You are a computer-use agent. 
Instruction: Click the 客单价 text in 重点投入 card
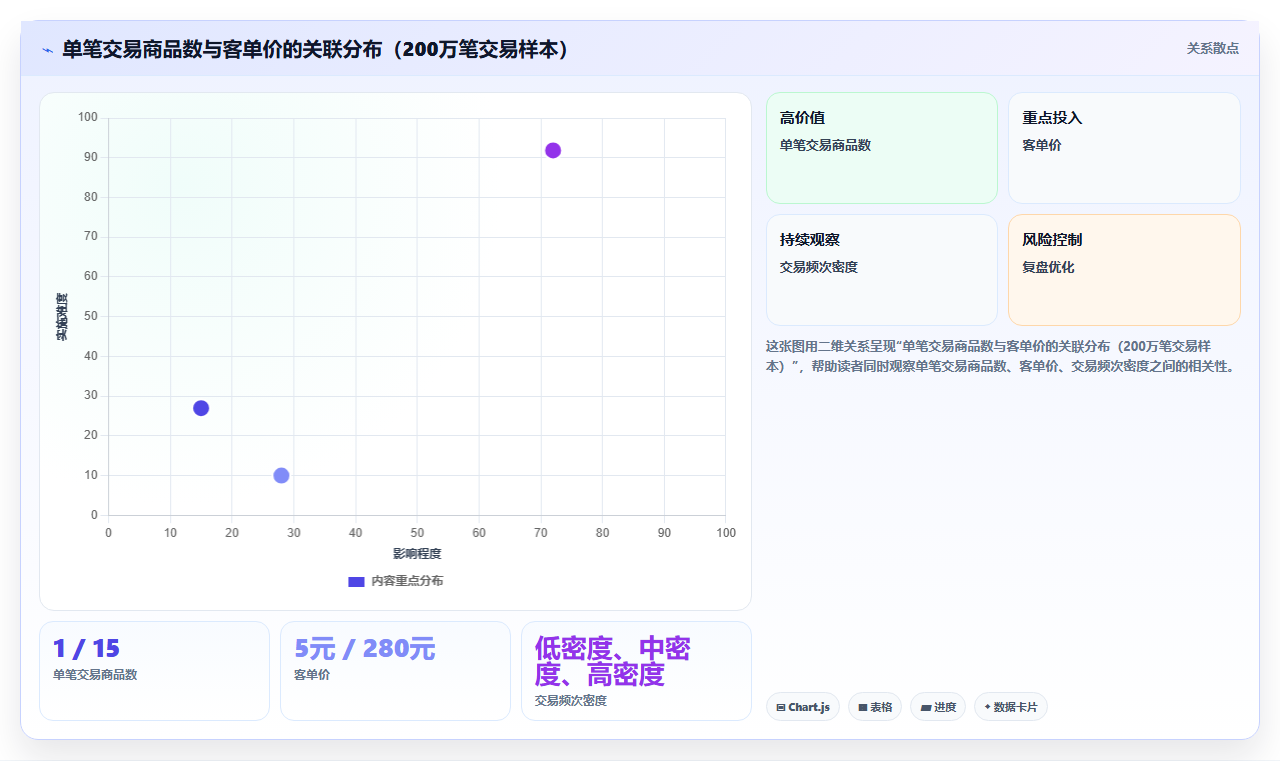point(1042,145)
